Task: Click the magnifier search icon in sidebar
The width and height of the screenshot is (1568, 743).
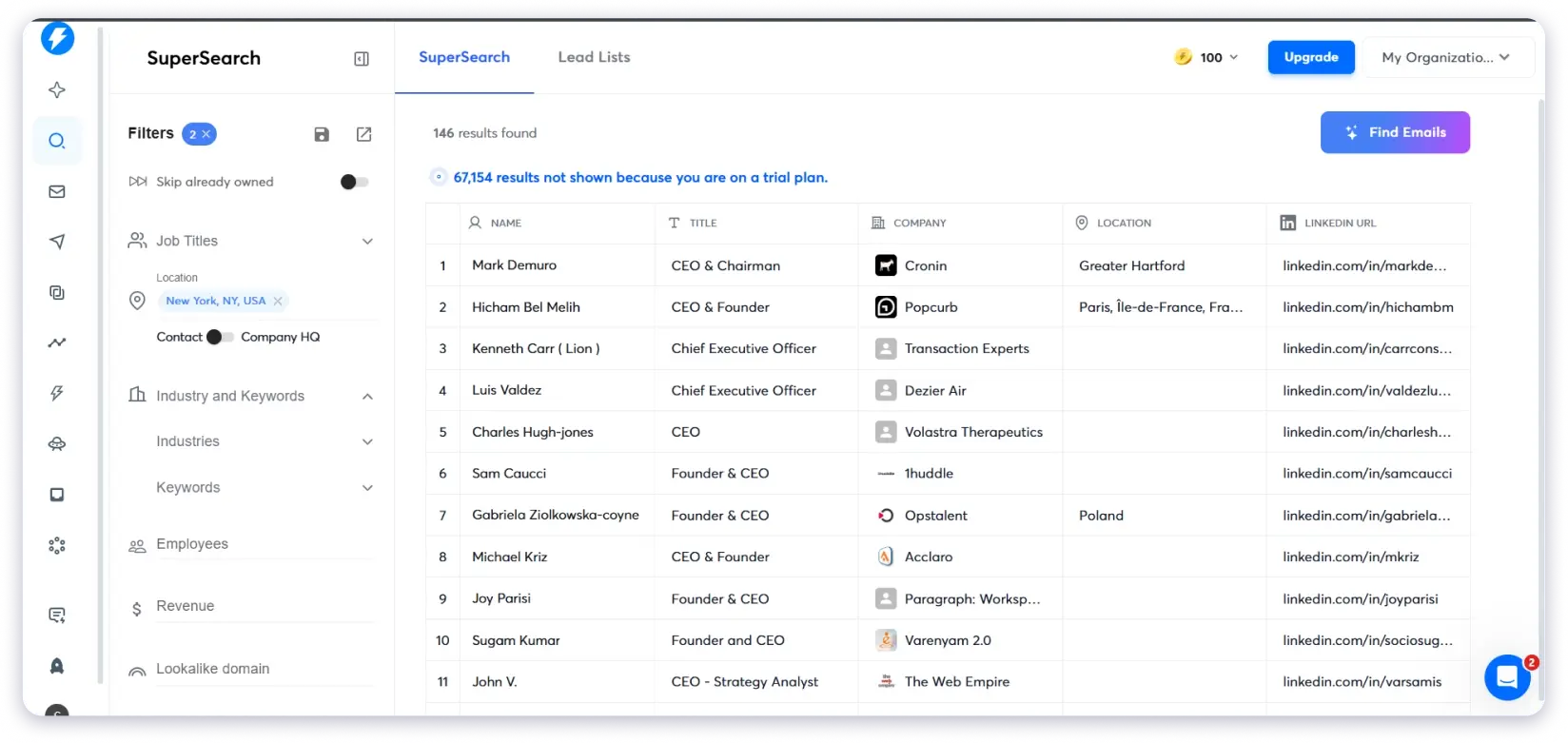Action: click(x=57, y=141)
